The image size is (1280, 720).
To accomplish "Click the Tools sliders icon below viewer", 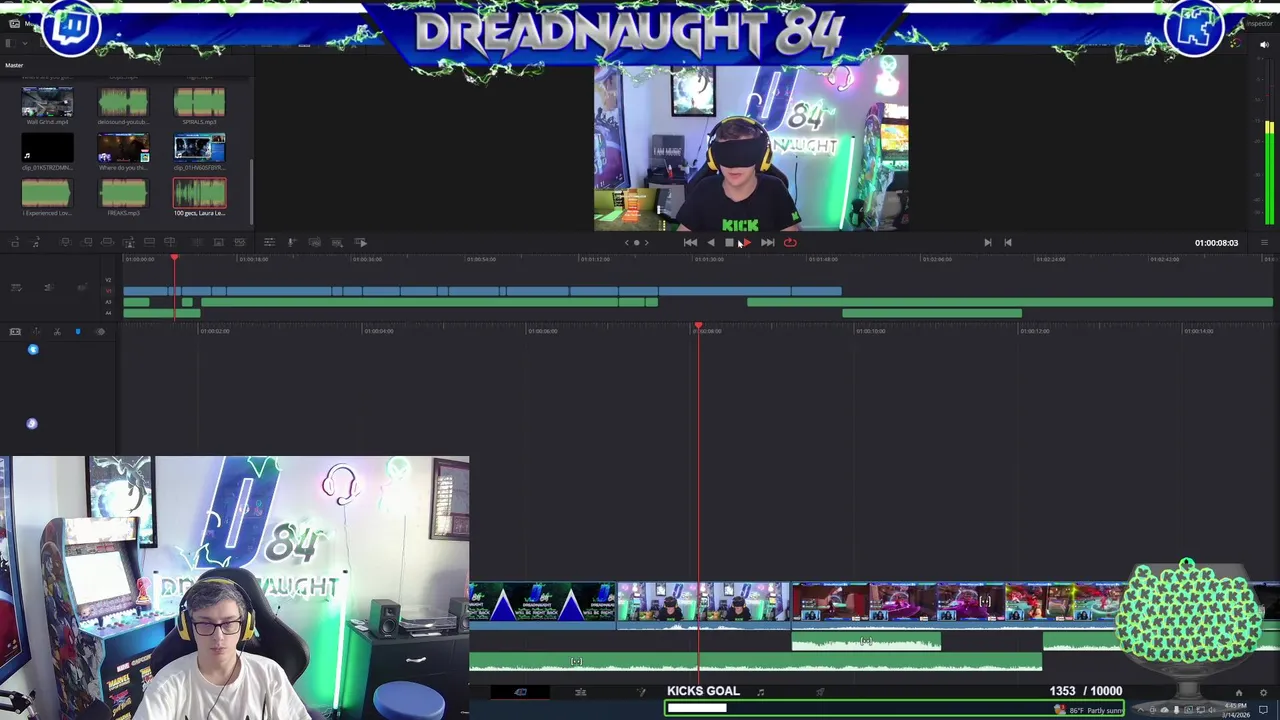I will (269, 242).
